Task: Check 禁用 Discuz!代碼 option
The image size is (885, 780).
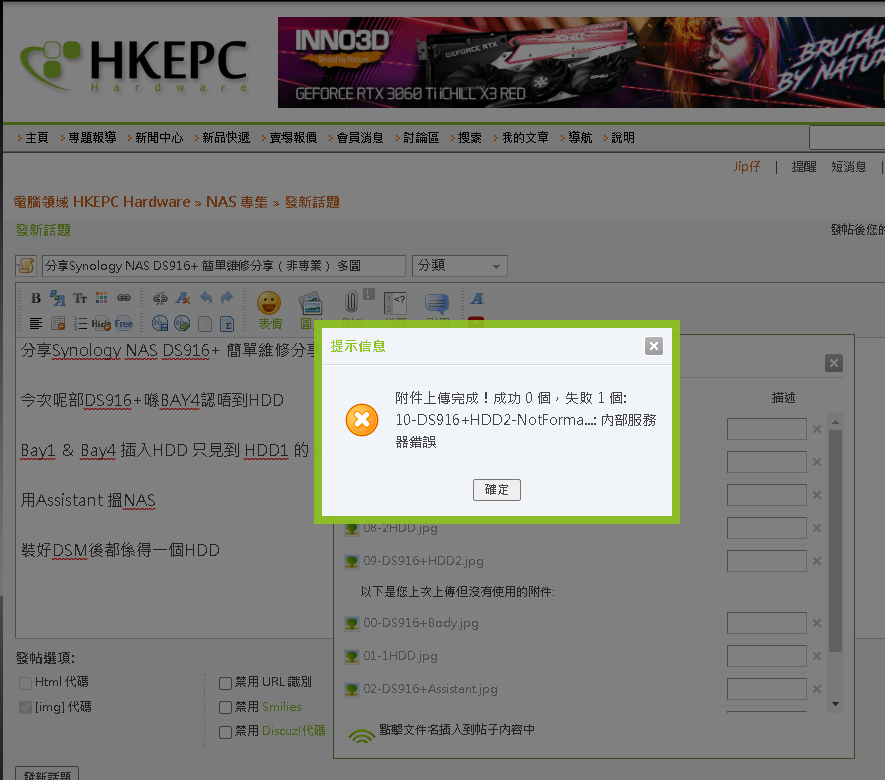Action: (x=225, y=732)
